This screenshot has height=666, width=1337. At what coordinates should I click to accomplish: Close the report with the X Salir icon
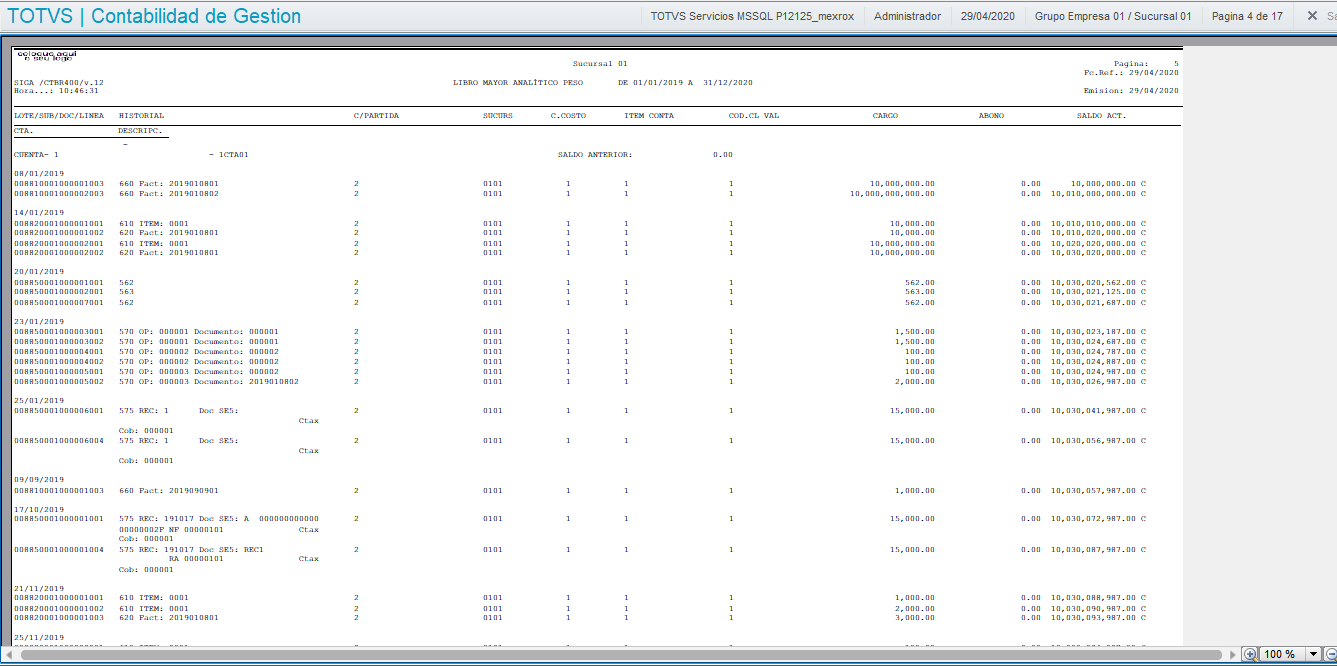pyautogui.click(x=1313, y=16)
